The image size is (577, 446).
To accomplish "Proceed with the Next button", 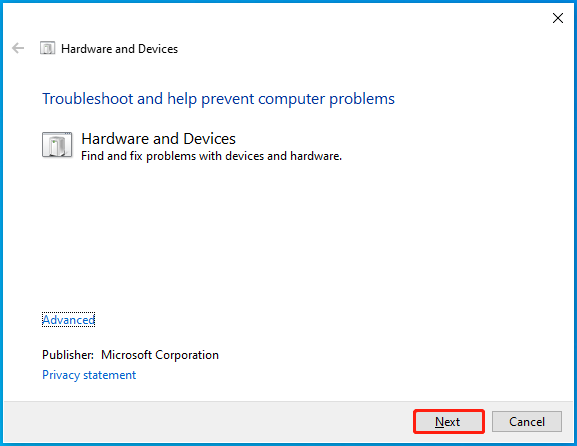I will click(448, 422).
